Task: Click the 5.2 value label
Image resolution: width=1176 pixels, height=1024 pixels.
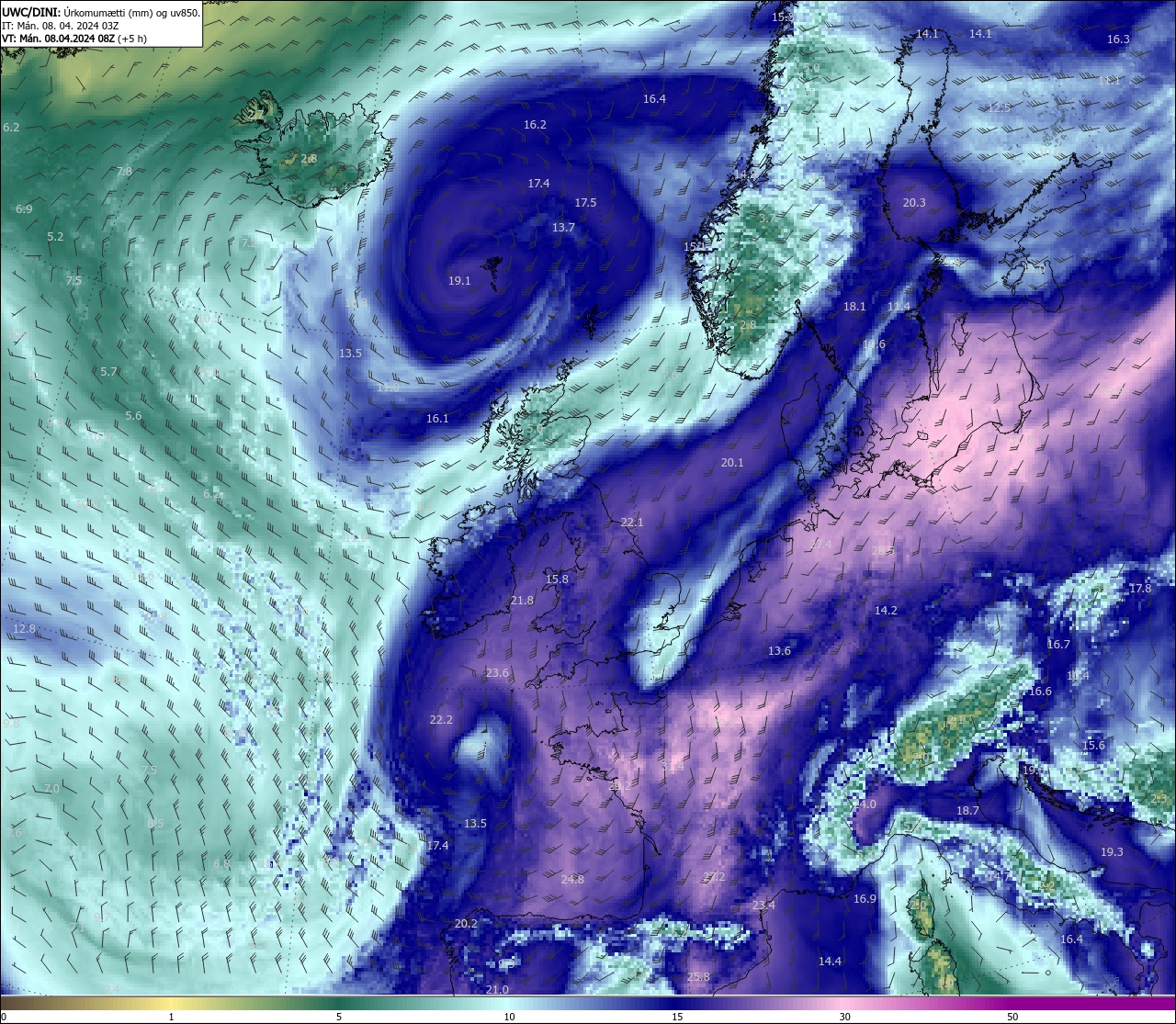Action: (55, 237)
